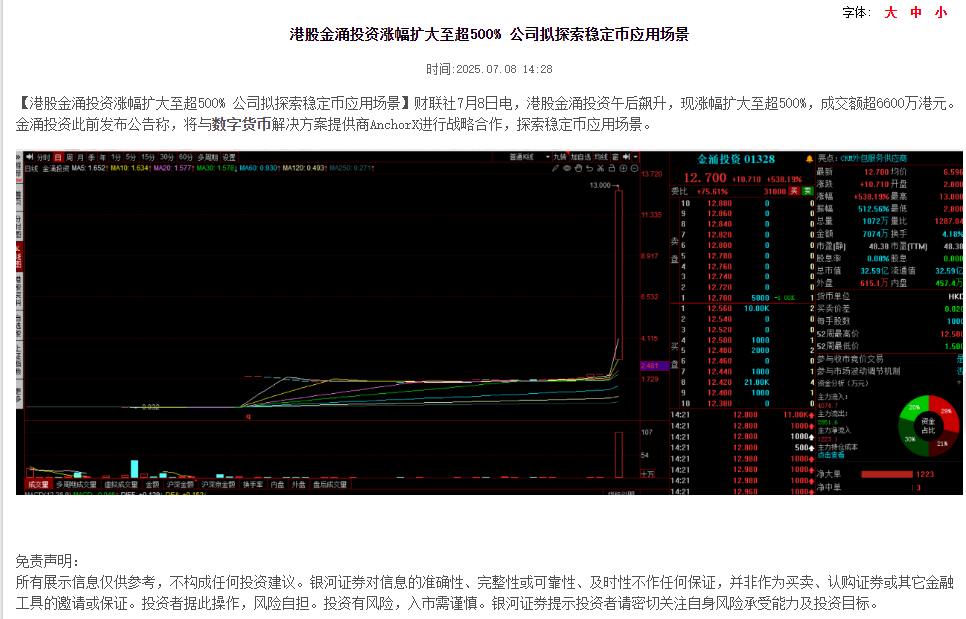Select the 周 weekly period
The height and width of the screenshot is (619, 966).
[x=70, y=157]
